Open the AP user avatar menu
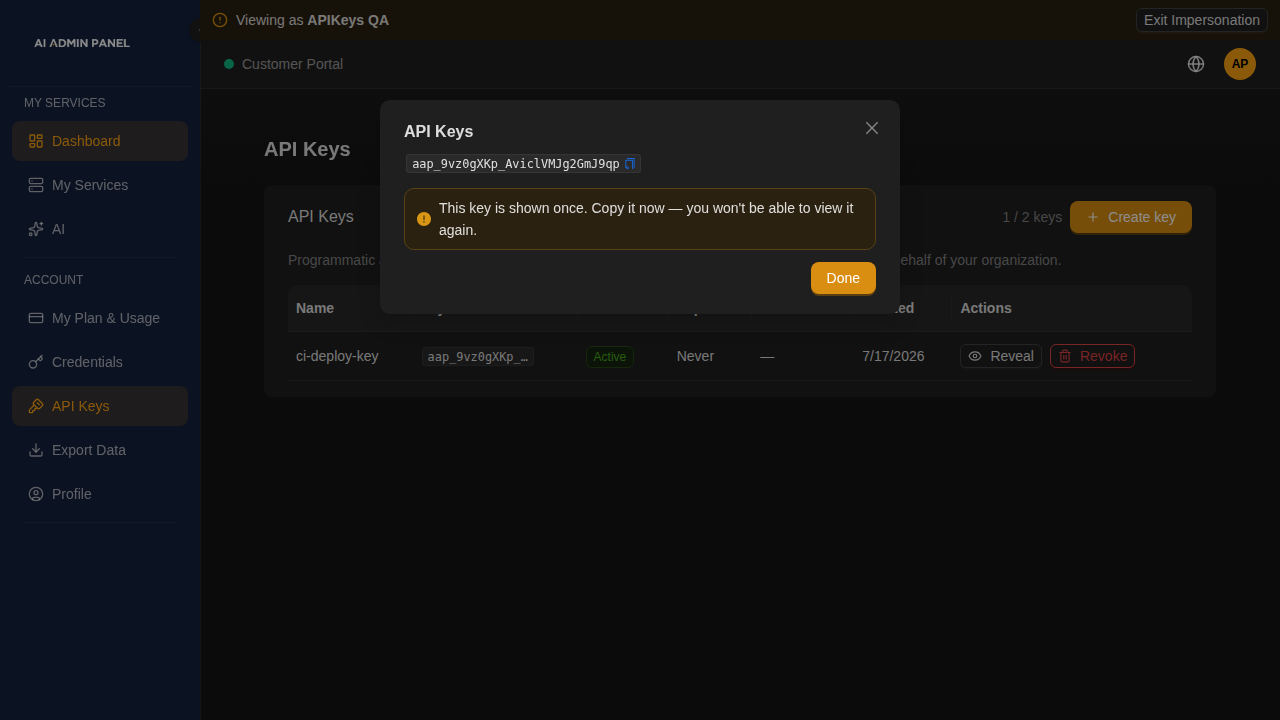1280x720 pixels. click(x=1240, y=64)
